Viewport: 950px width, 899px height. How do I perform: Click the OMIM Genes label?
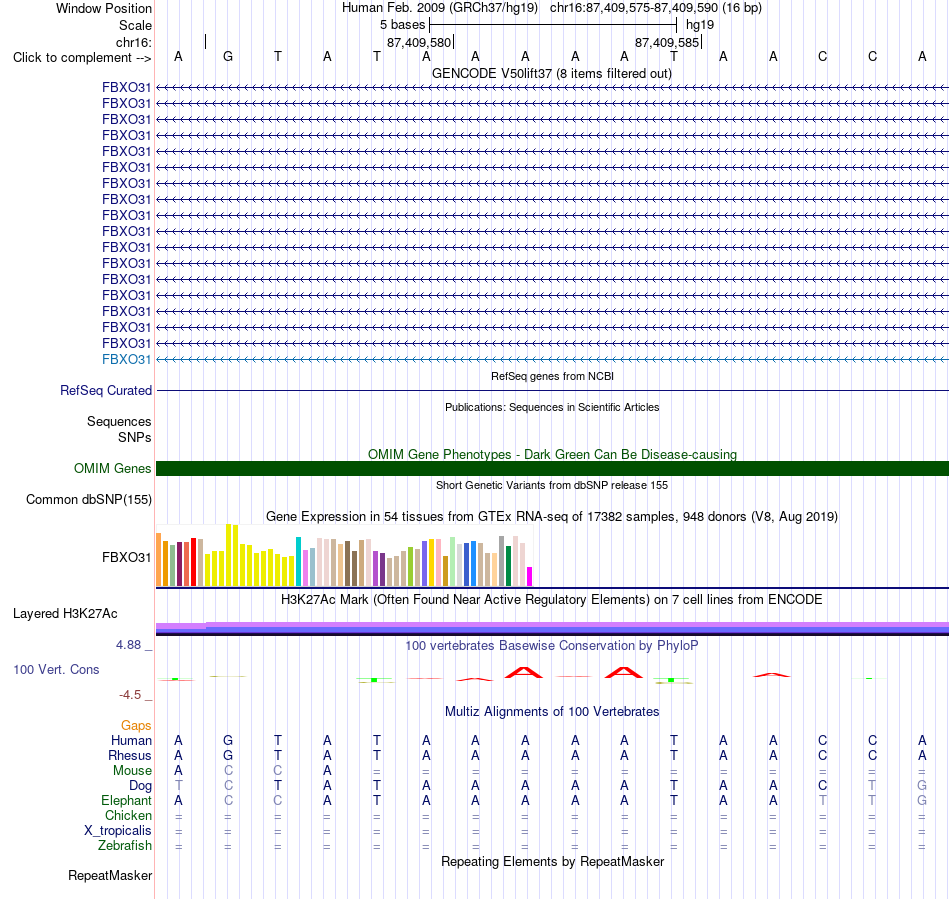(x=112, y=468)
